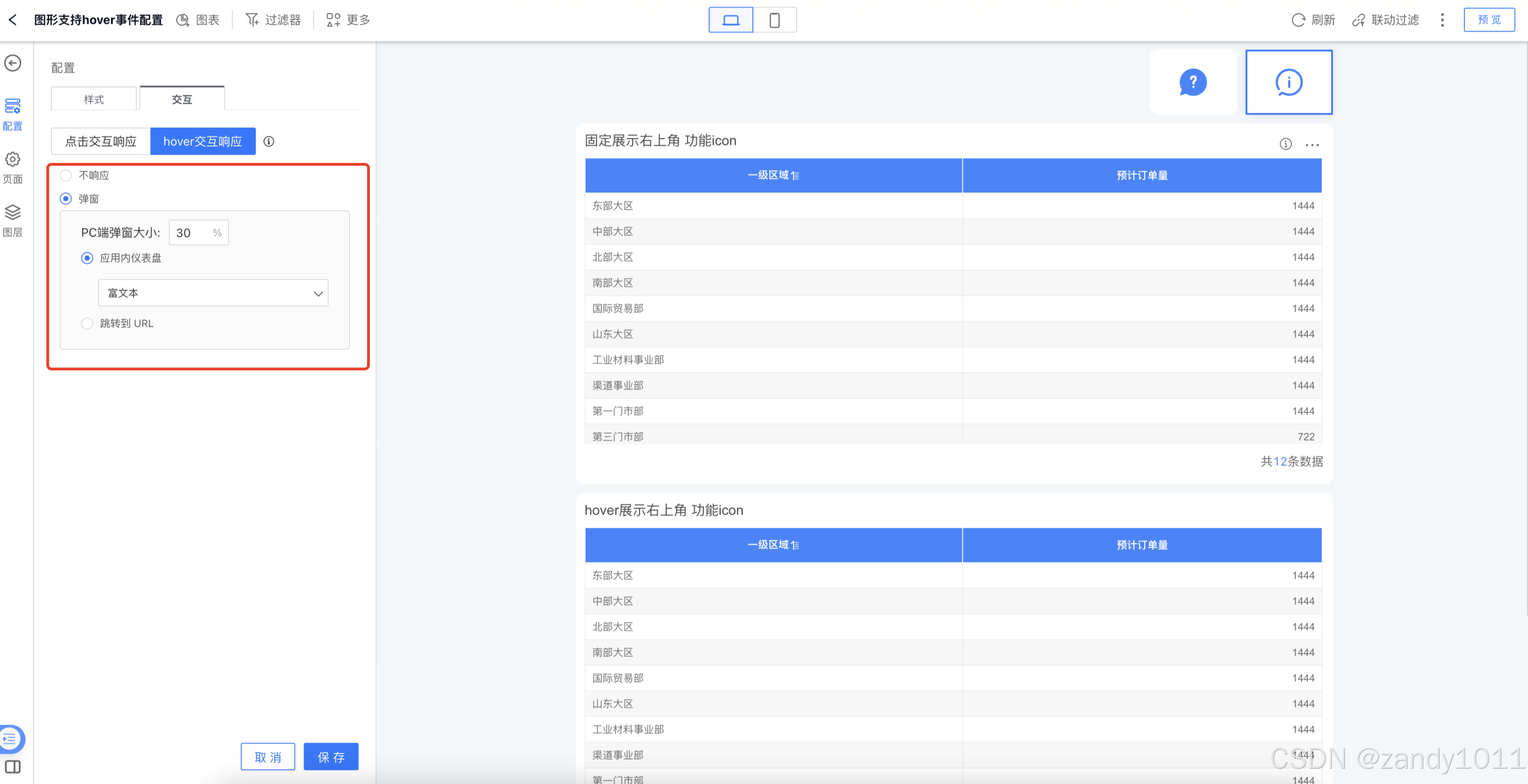Click the info icon on 固定展示右上角 table
The height and width of the screenshot is (784, 1528).
click(x=1285, y=144)
